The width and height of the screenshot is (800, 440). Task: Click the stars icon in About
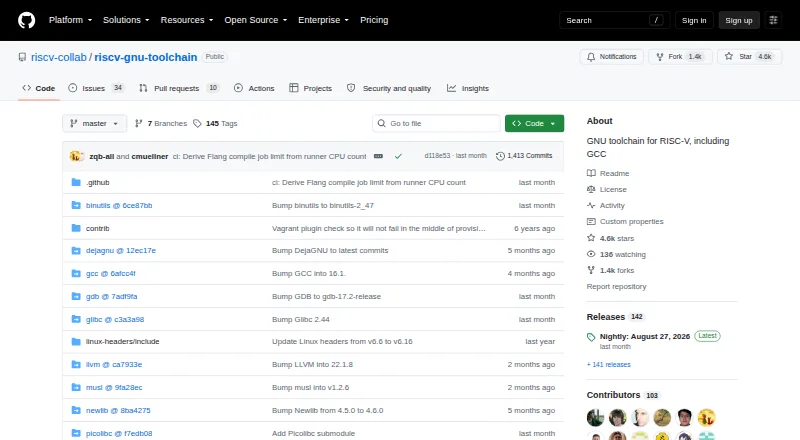591,238
